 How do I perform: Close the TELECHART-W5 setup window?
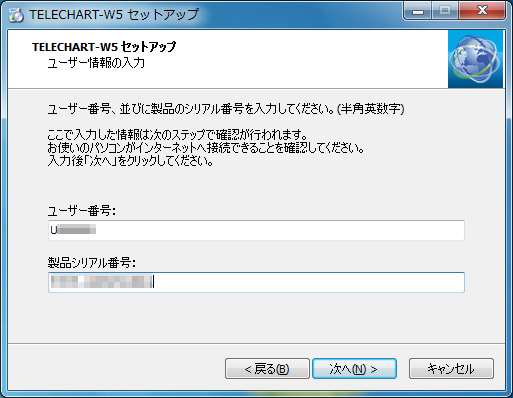pos(482,11)
